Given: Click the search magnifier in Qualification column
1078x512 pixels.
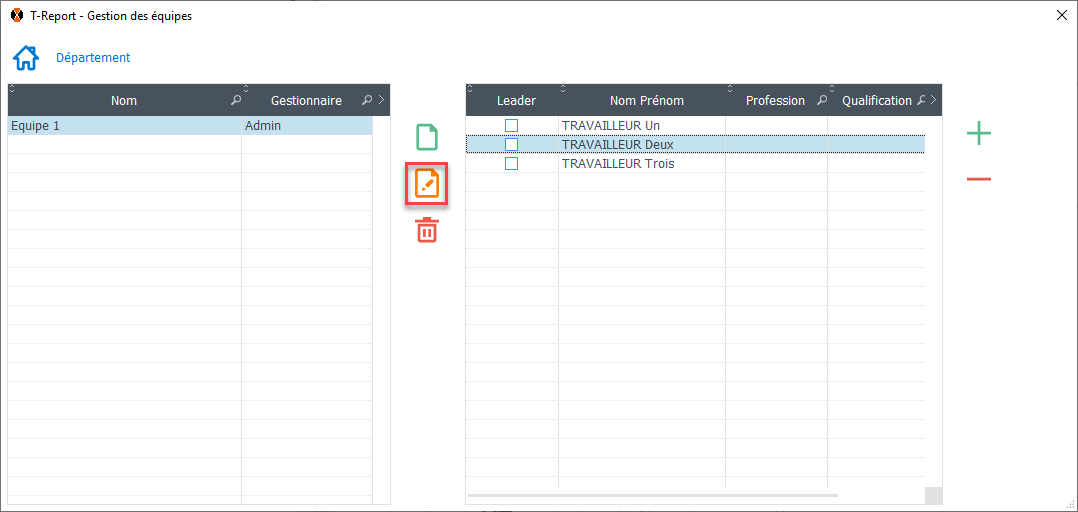Looking at the screenshot, I should [x=921, y=101].
